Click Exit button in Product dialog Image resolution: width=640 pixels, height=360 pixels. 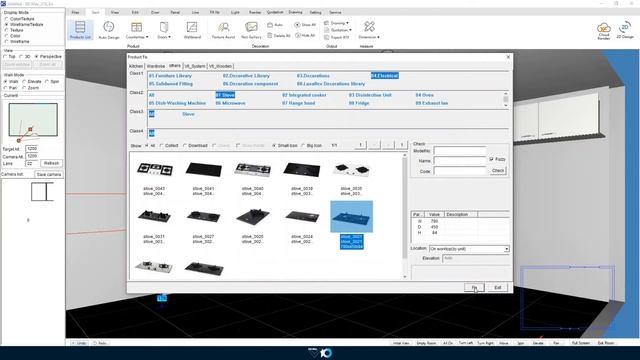click(x=498, y=287)
